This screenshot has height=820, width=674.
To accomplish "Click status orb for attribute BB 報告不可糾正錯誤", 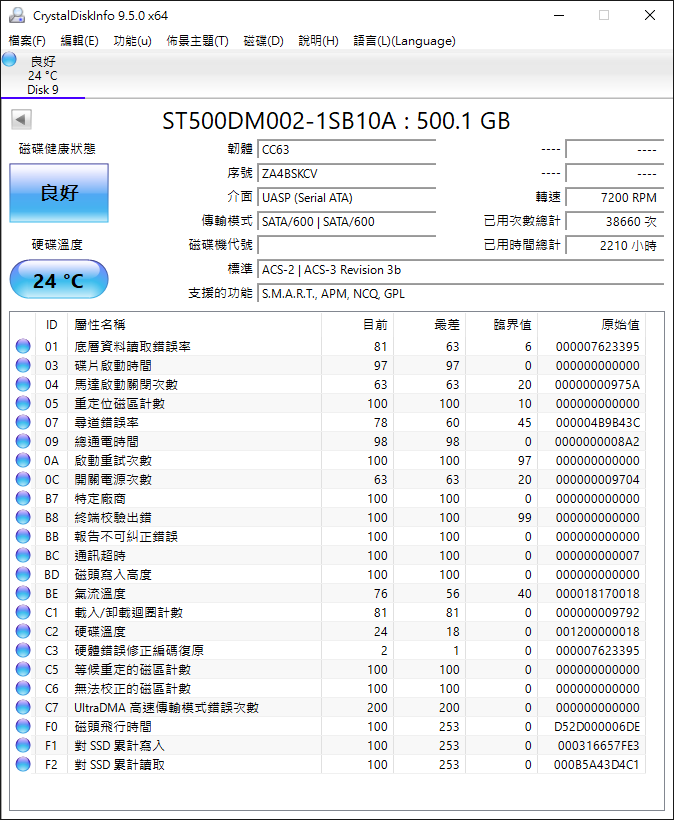I will pyautogui.click(x=23, y=536).
